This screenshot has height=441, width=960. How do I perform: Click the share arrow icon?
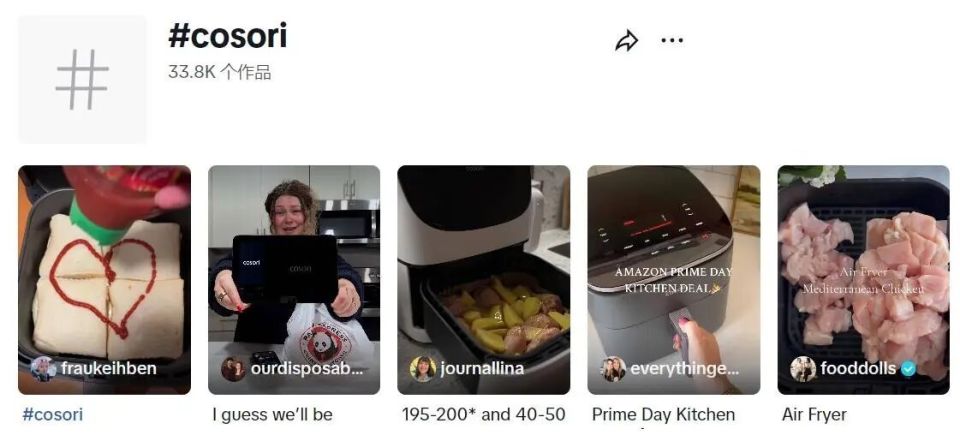[x=626, y=41]
